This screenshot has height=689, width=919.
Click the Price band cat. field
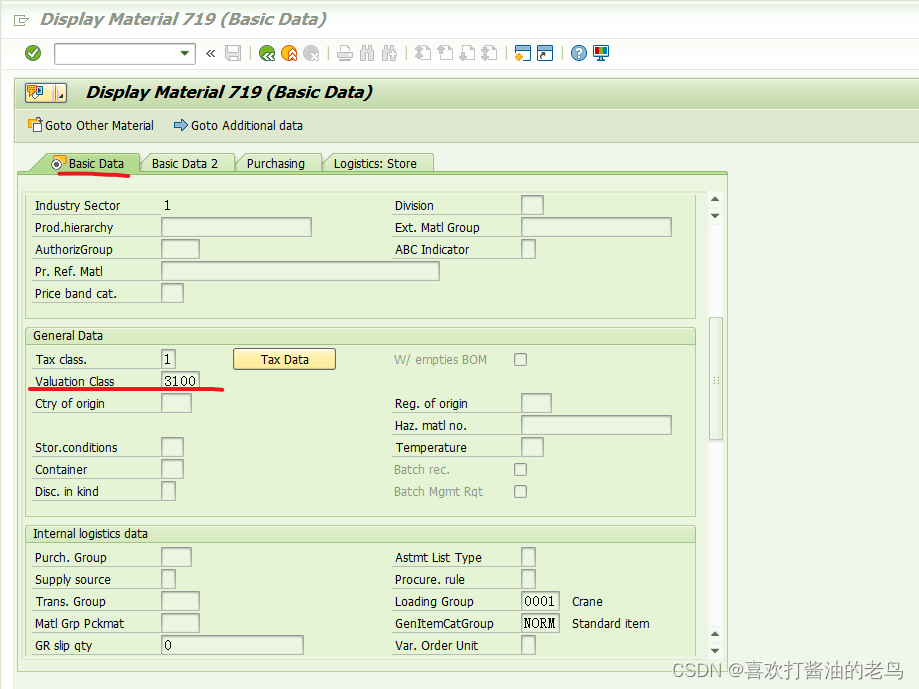pos(172,293)
